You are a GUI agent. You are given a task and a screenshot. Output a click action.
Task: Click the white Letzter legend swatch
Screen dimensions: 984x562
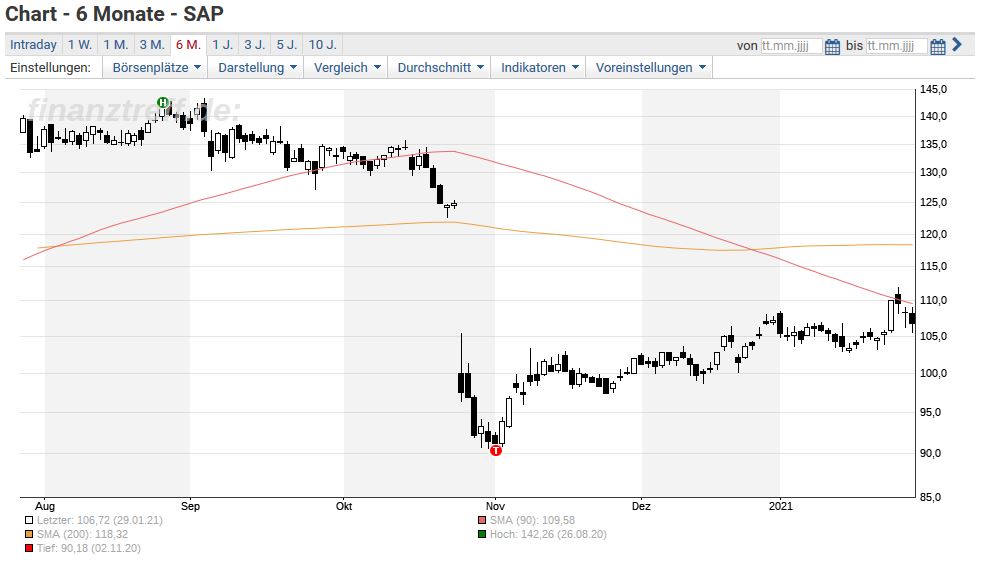point(29,520)
